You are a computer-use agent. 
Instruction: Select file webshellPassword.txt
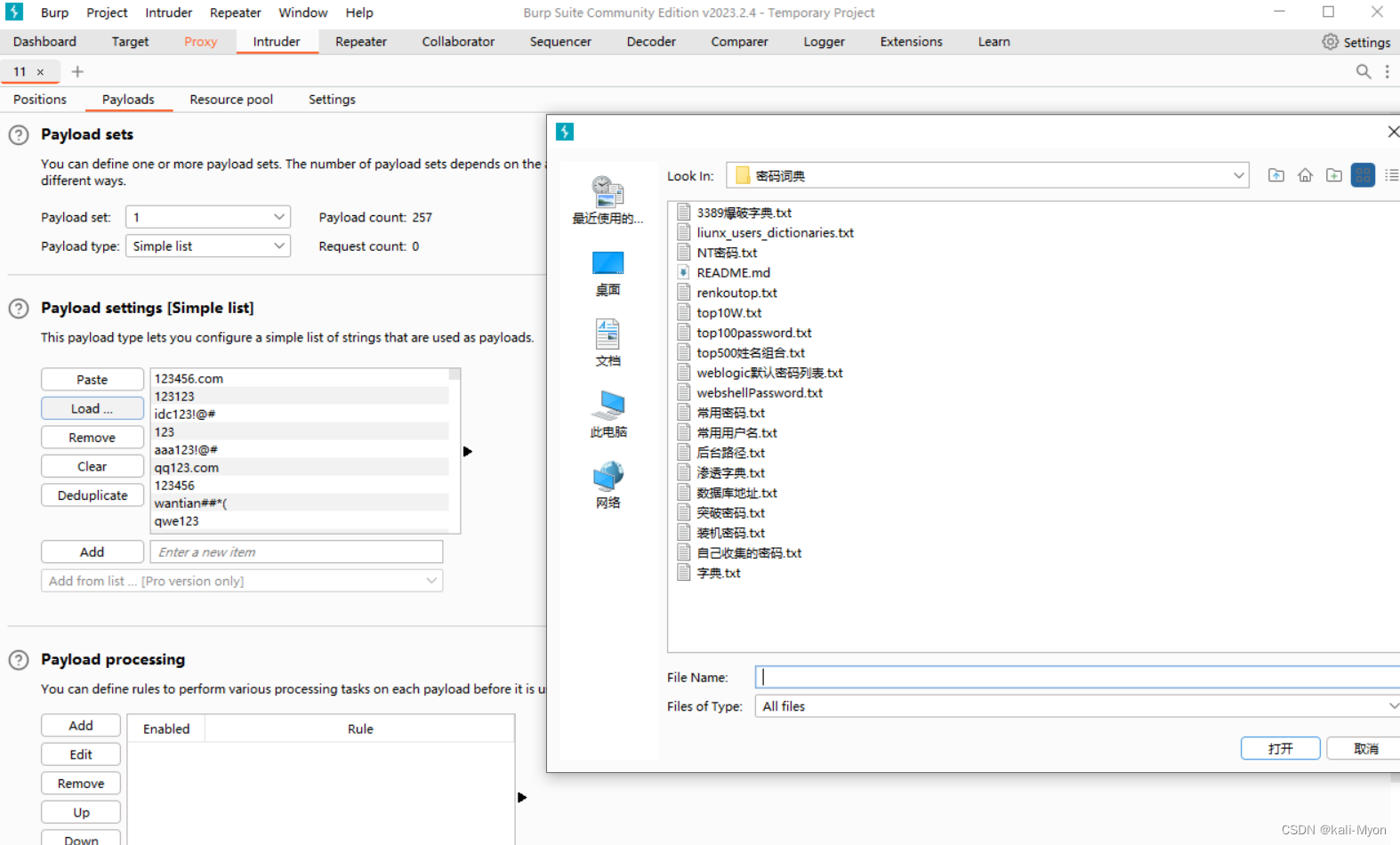(760, 392)
